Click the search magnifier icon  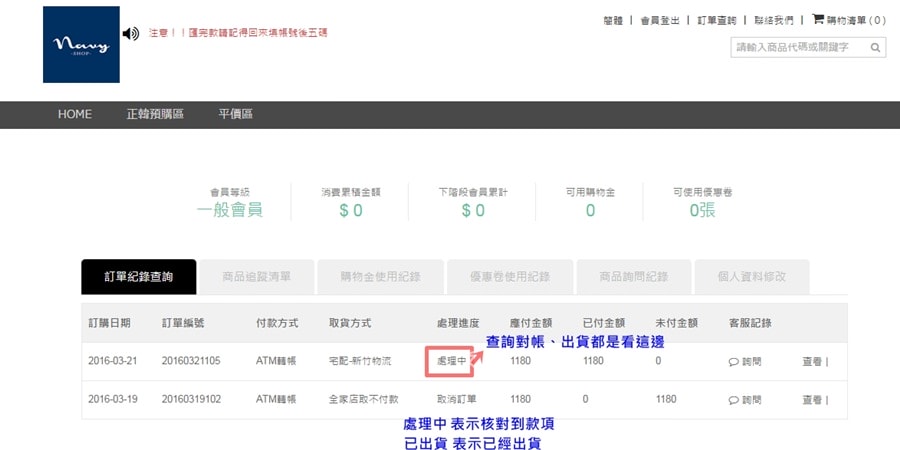pyautogui.click(x=876, y=47)
